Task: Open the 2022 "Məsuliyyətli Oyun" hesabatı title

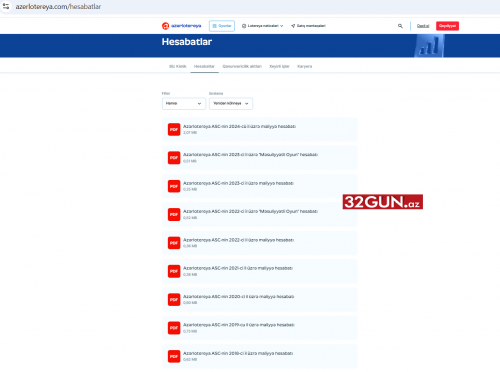Action: 250,211
